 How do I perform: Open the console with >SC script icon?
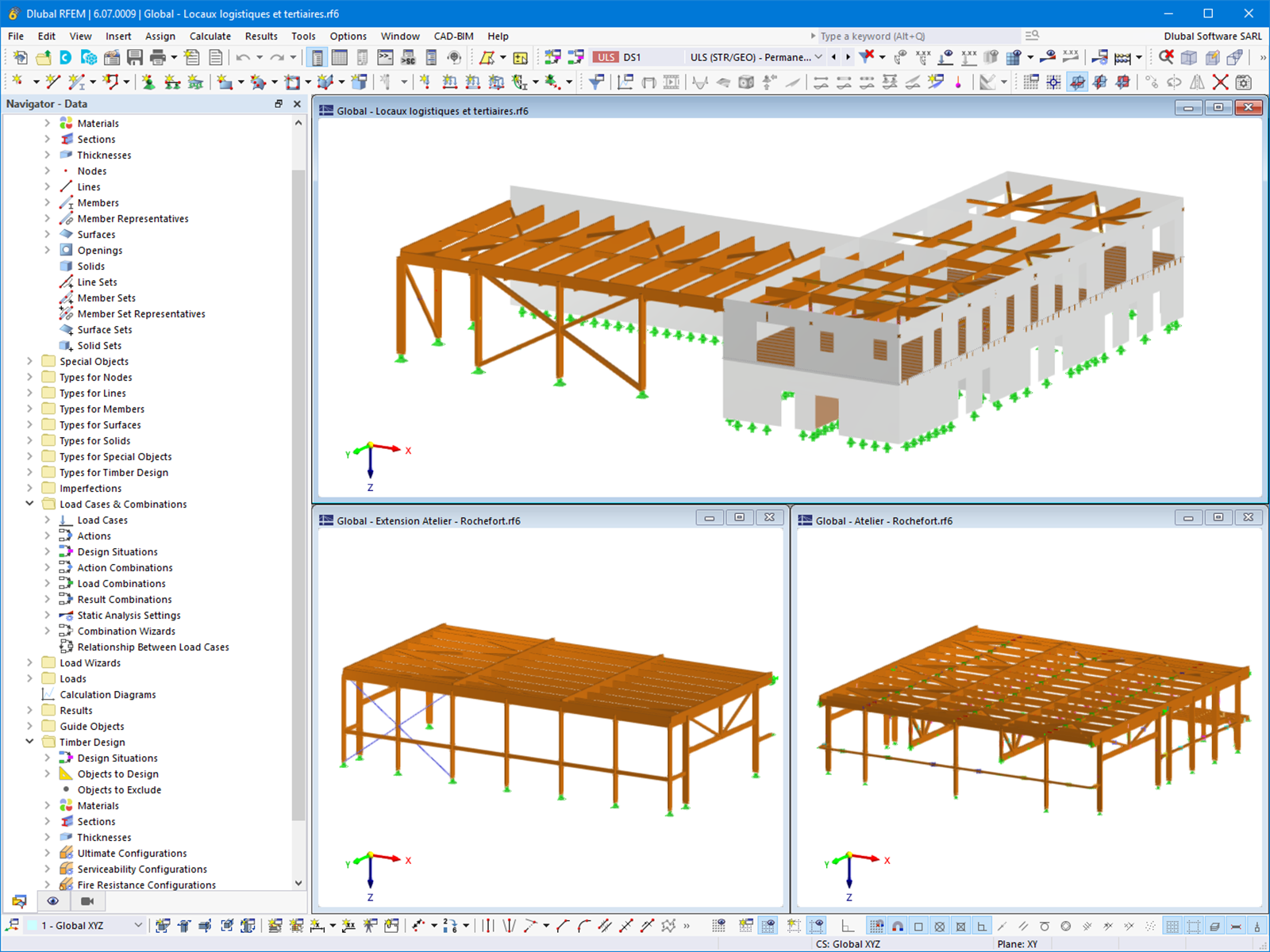[407, 57]
